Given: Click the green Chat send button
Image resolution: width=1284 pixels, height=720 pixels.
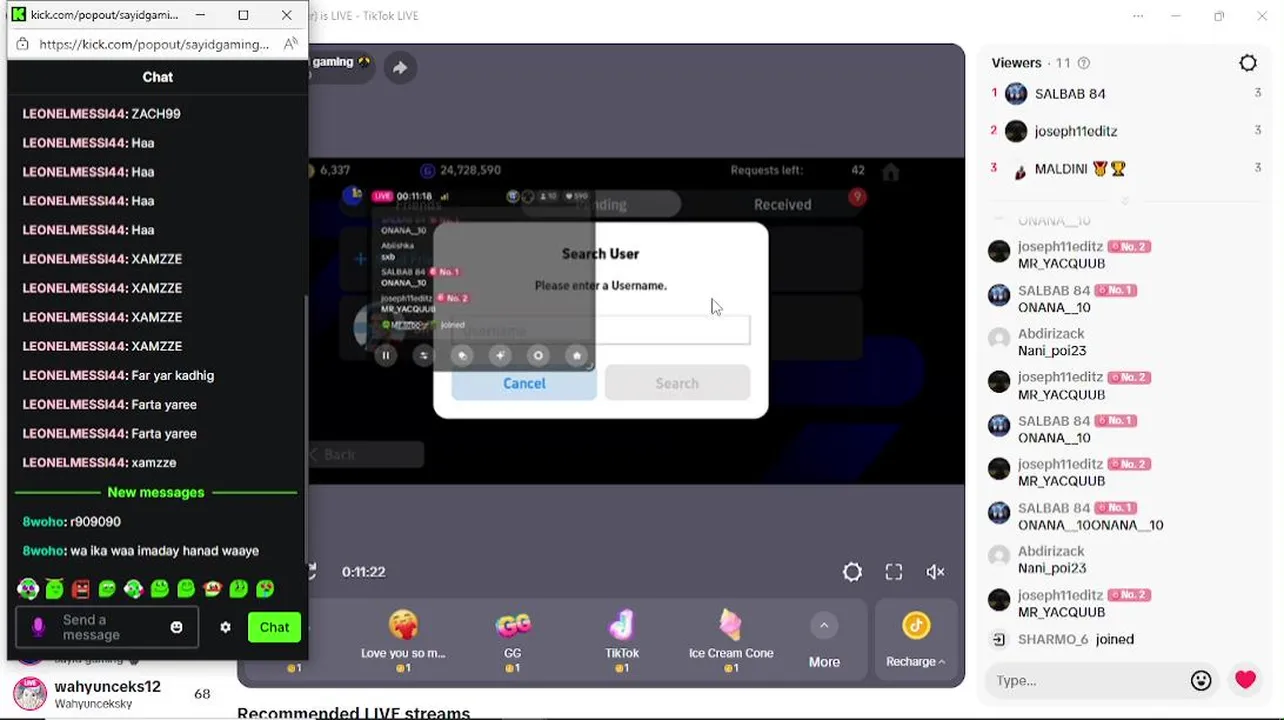Looking at the screenshot, I should (x=274, y=627).
